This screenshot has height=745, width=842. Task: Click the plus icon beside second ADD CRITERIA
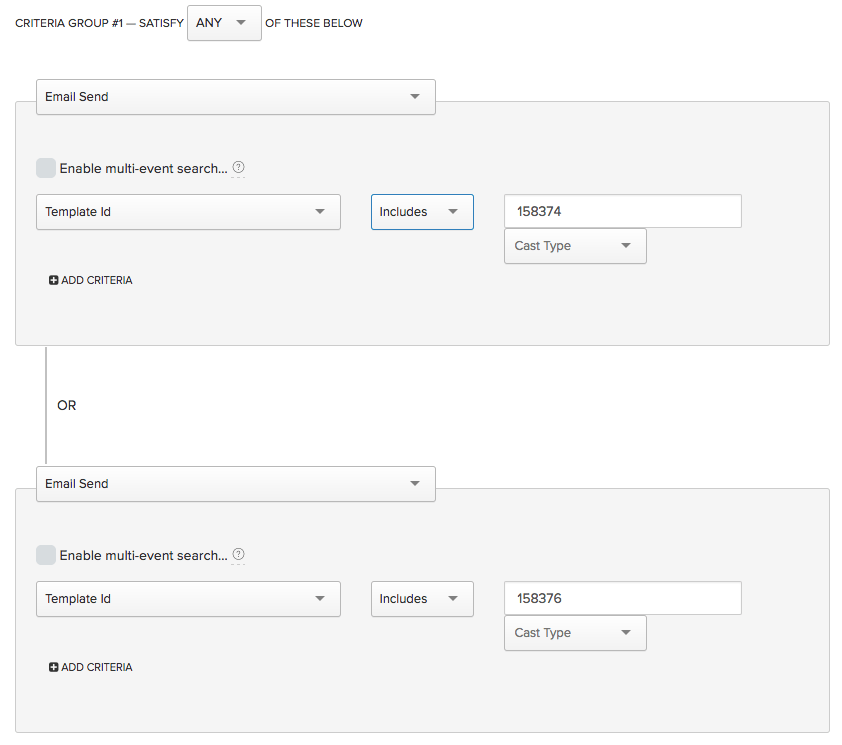(53, 667)
